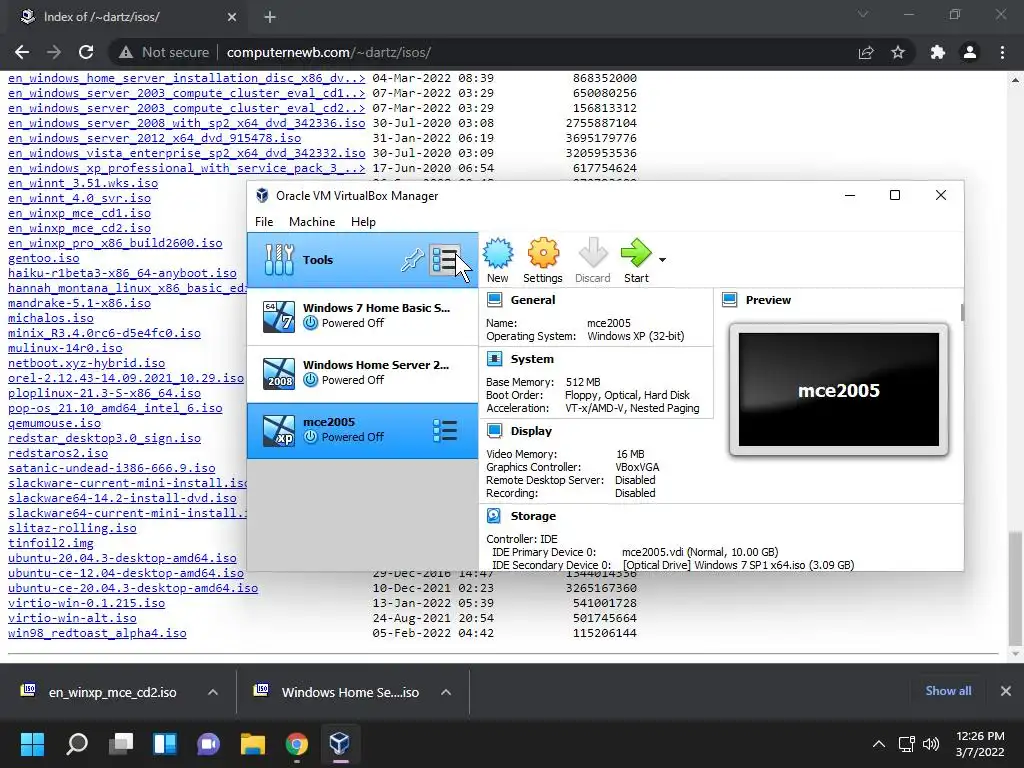The width and height of the screenshot is (1024, 768).
Task: Click the mce2005.vdi hard disk entry
Action: click(700, 552)
